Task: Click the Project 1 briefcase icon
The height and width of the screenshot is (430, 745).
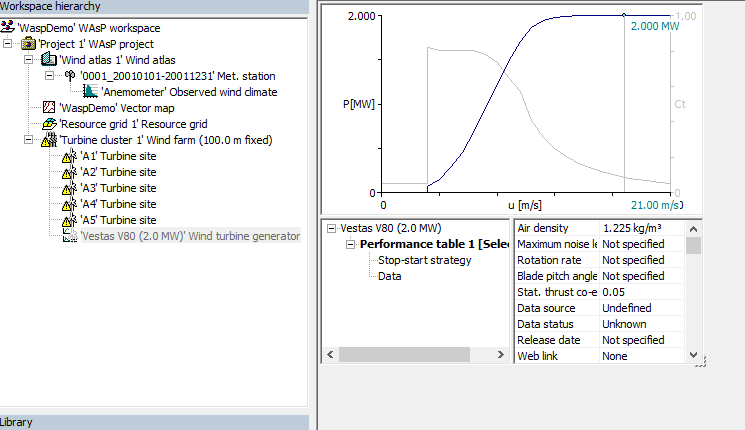Action: 28,44
